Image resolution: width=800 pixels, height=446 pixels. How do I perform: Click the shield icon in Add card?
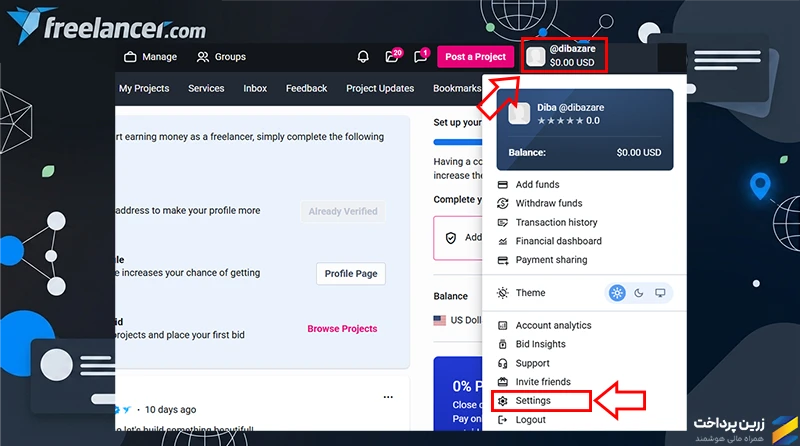click(451, 238)
